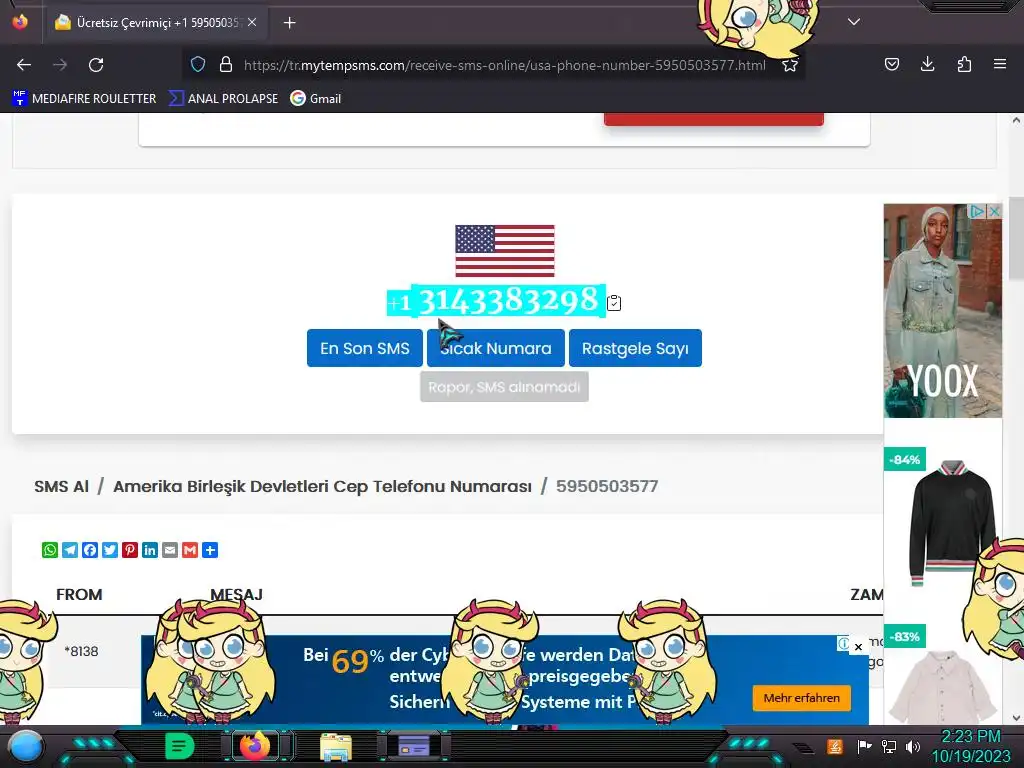
Task: Bookmark this page with the star
Action: (x=790, y=65)
